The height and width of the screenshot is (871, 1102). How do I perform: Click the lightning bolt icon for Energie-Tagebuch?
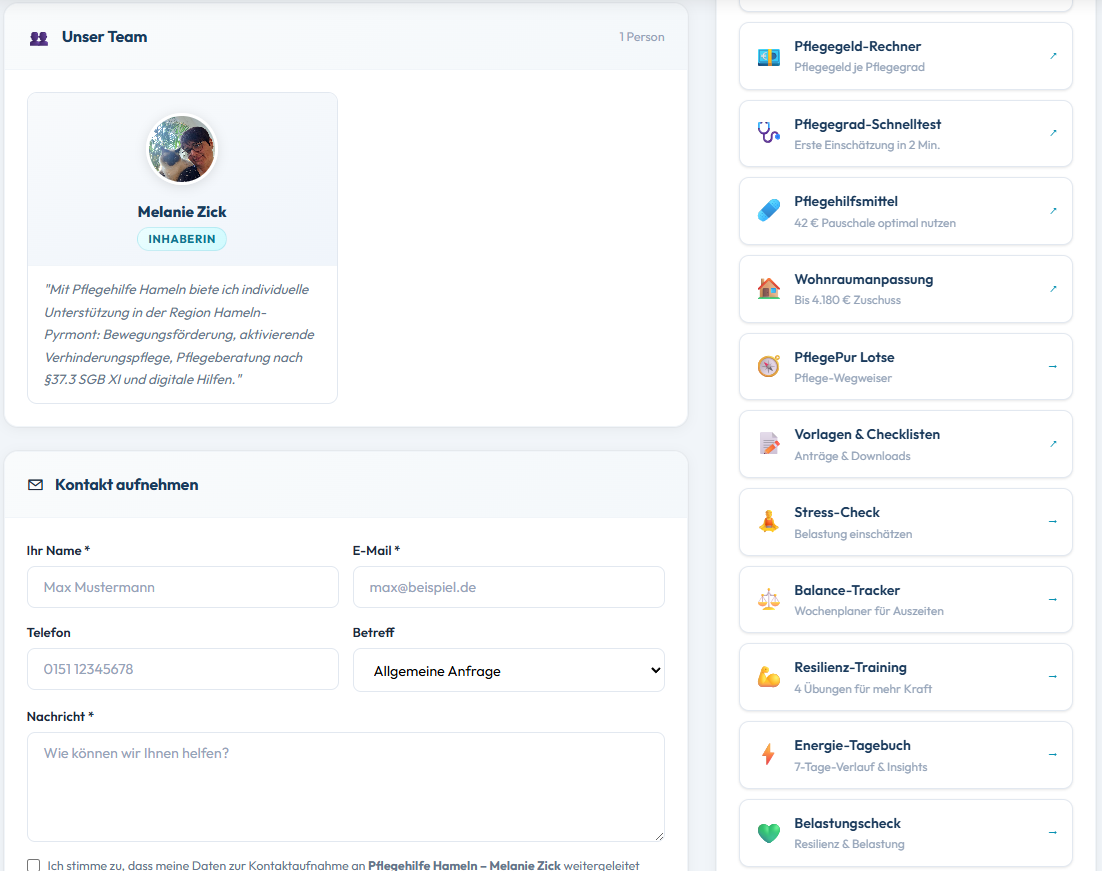pyautogui.click(x=768, y=754)
